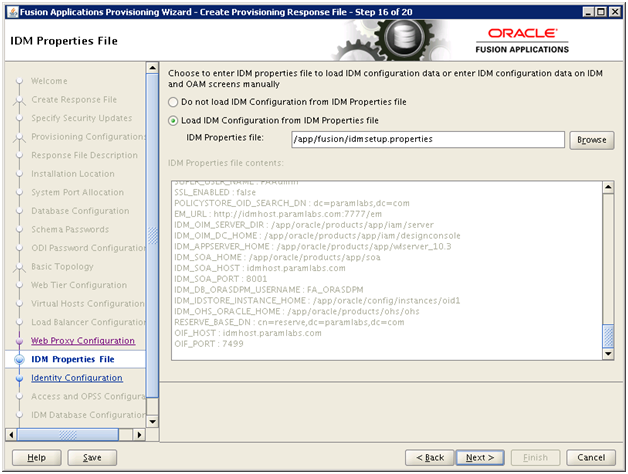This screenshot has height=474, width=628.
Task: Click the 'OIF_HOST : idmhost.paramlabs.com' line
Action: pos(248,333)
